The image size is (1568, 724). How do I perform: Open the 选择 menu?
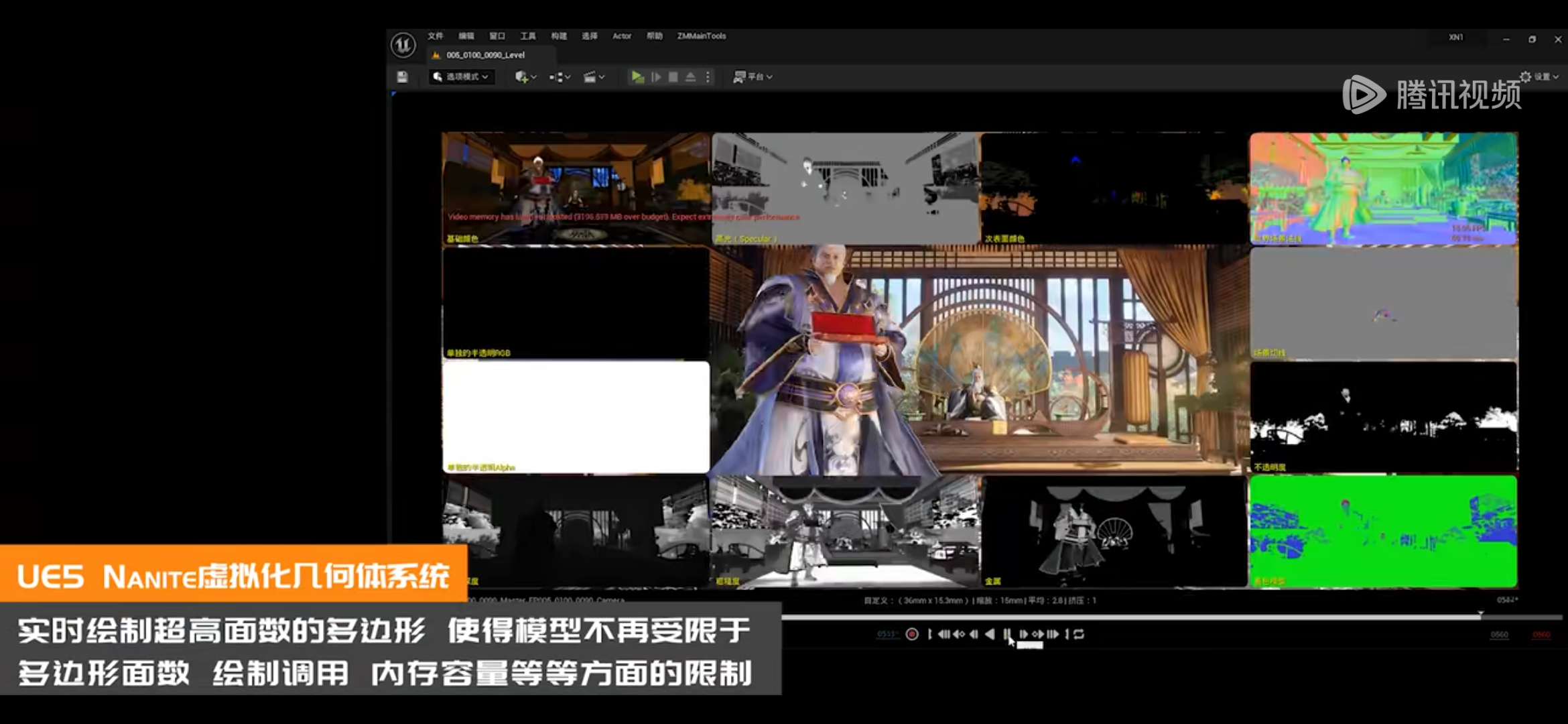590,36
